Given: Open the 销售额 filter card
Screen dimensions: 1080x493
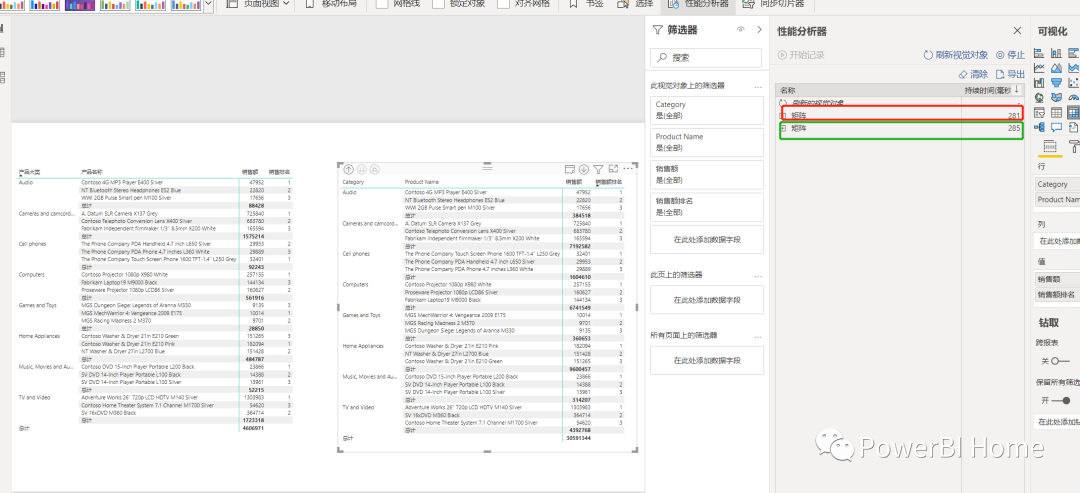Looking at the screenshot, I should coord(707,174).
